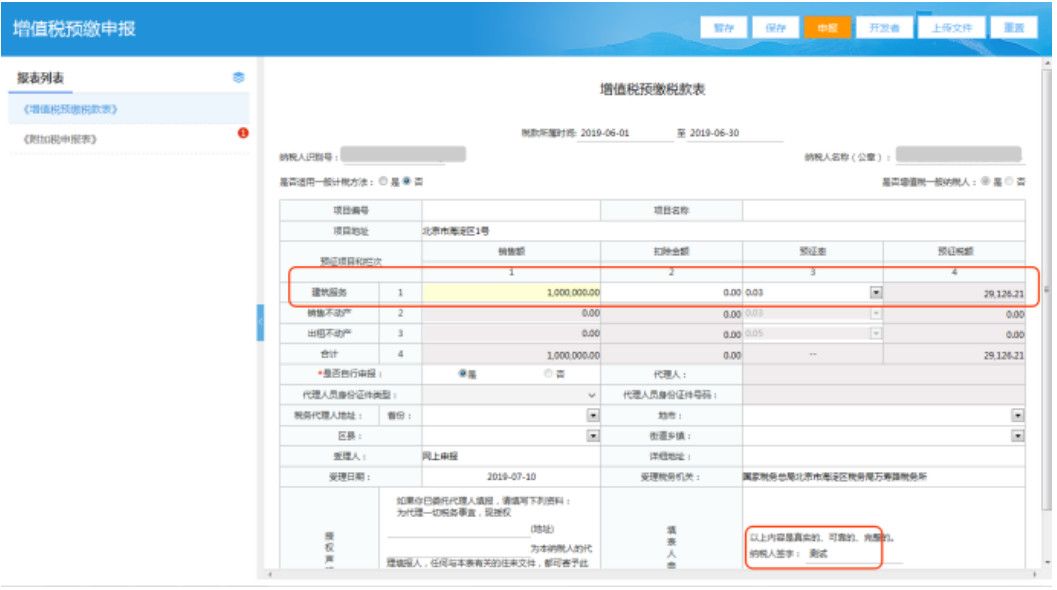Click the 建筑服务 销售额 field 1,000,000.00
This screenshot has width=1057, height=590.
pos(511,293)
